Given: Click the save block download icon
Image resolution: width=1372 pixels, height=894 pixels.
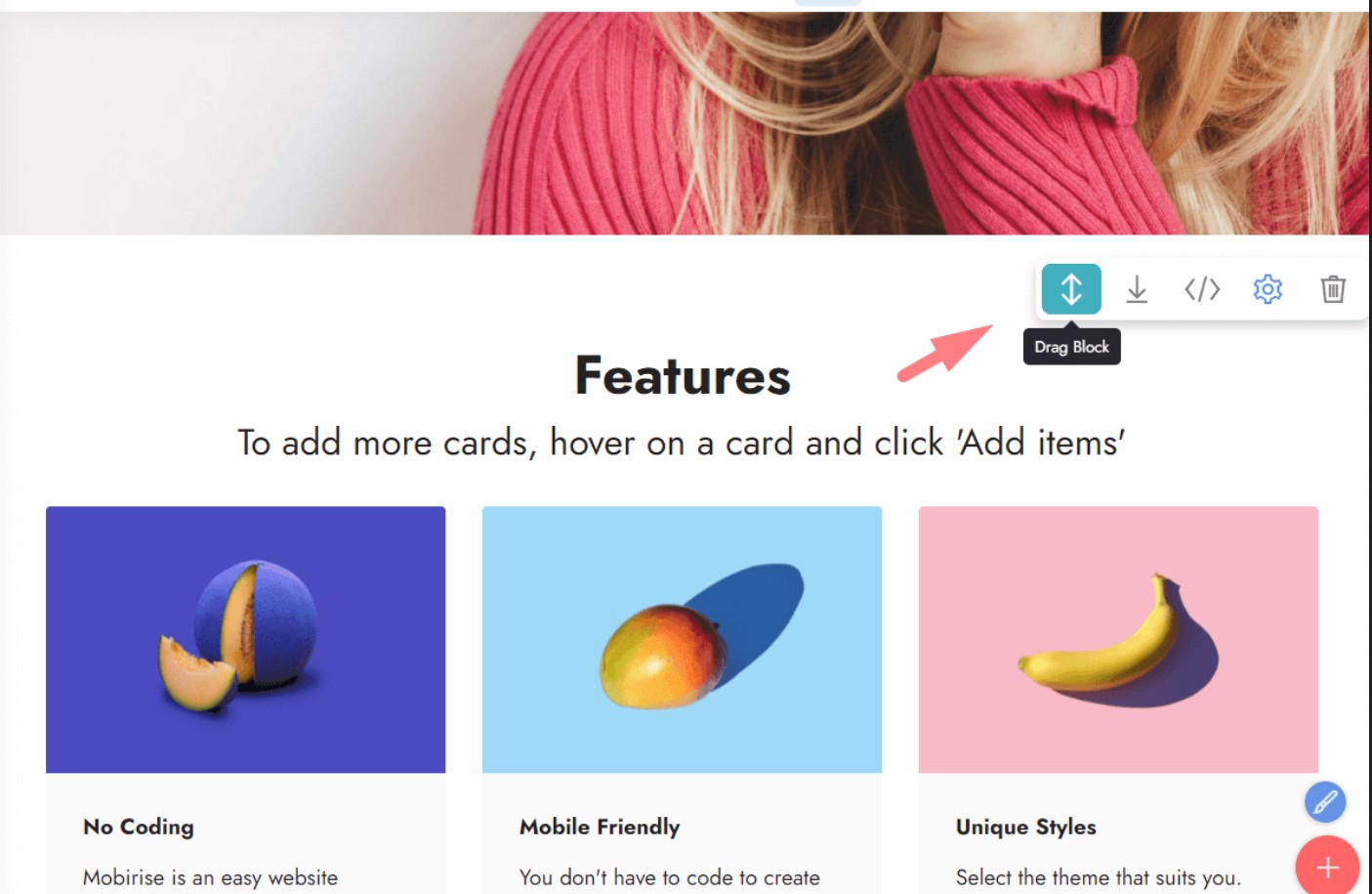Looking at the screenshot, I should [x=1137, y=289].
